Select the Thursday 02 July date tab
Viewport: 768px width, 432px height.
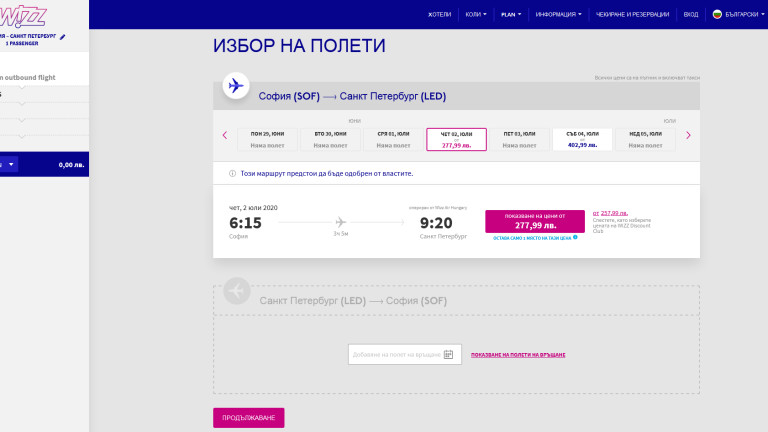(x=456, y=139)
